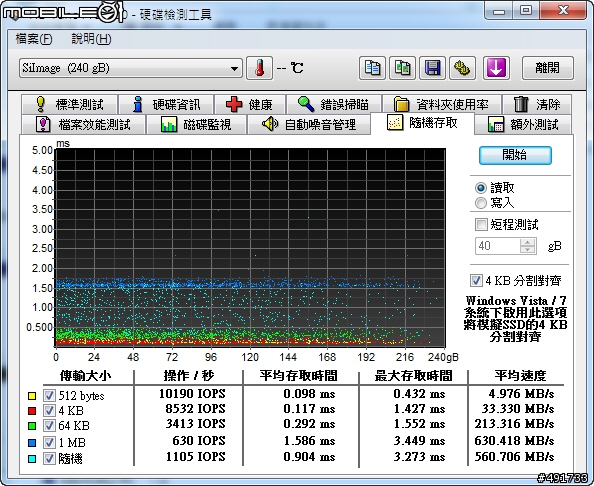
Task: Click the copy screenshot to clipboard icon
Action: (x=402, y=68)
